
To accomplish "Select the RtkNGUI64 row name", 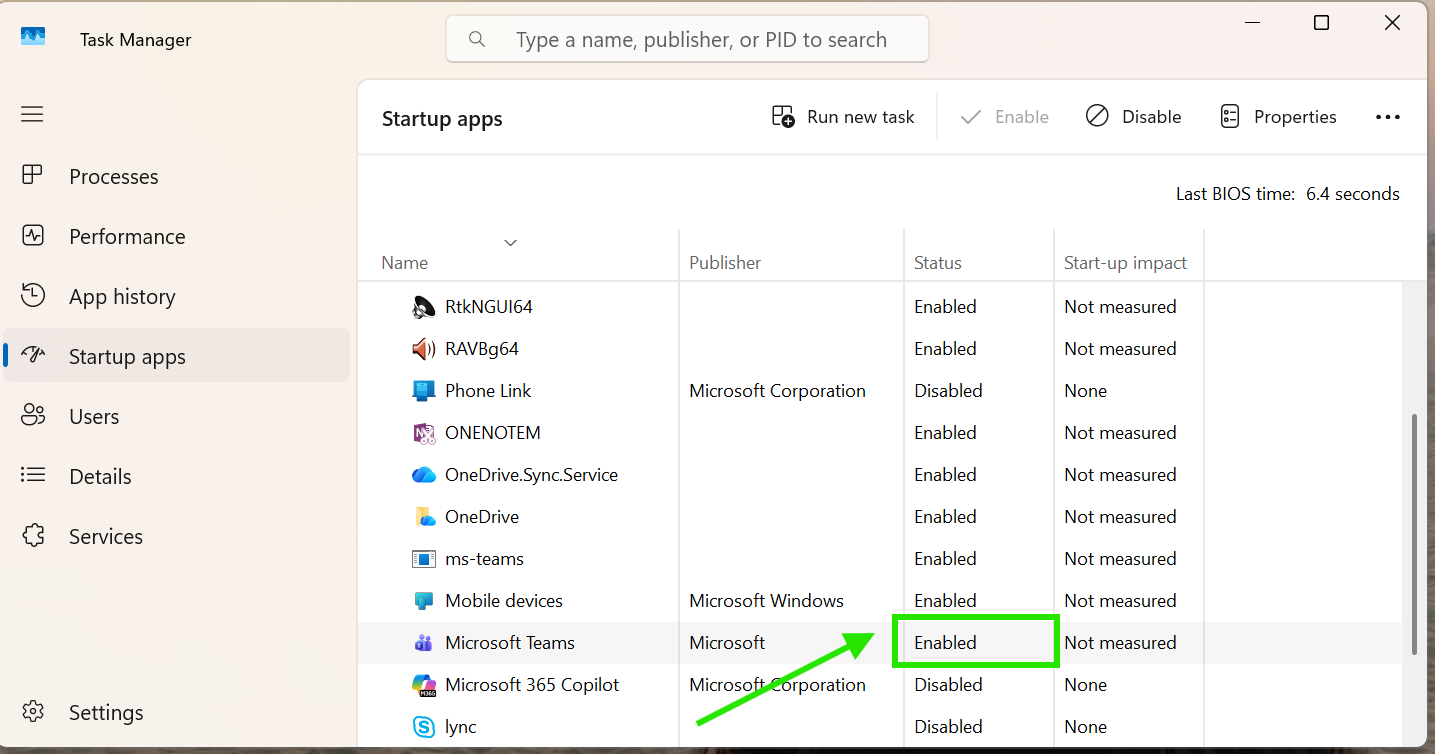I will point(489,307).
